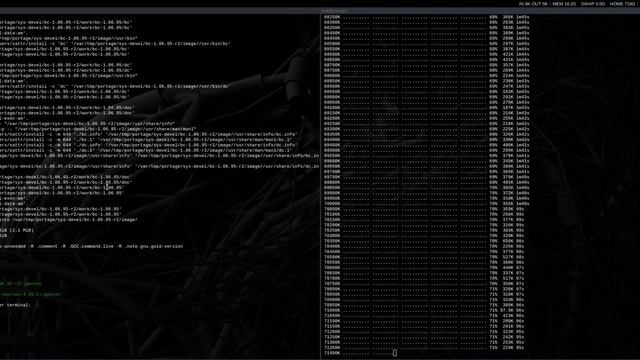The width and height of the screenshot is (640, 360).
Task: Click the IN 8K OUT 5K network indicator
Action: pyautogui.click(x=533, y=4)
